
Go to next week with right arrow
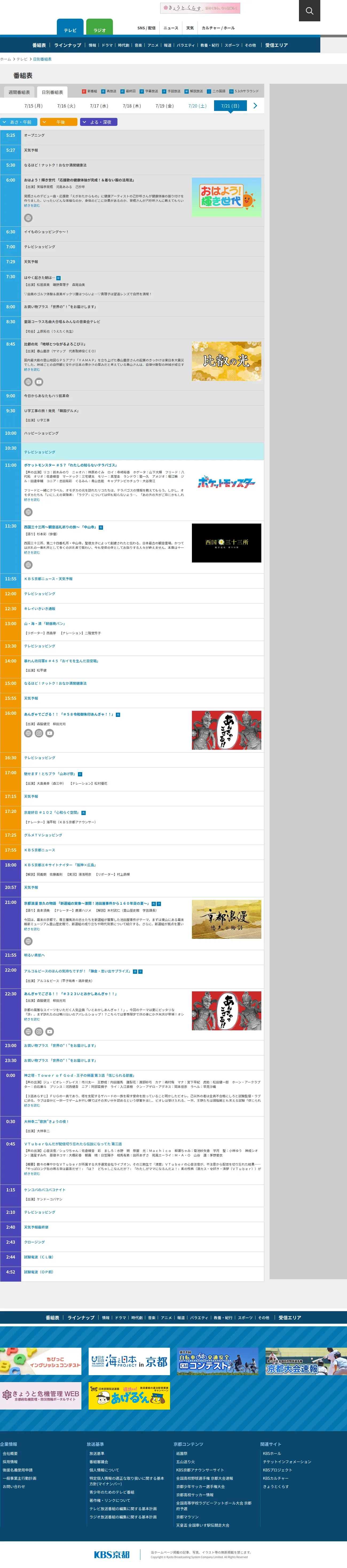point(255,106)
